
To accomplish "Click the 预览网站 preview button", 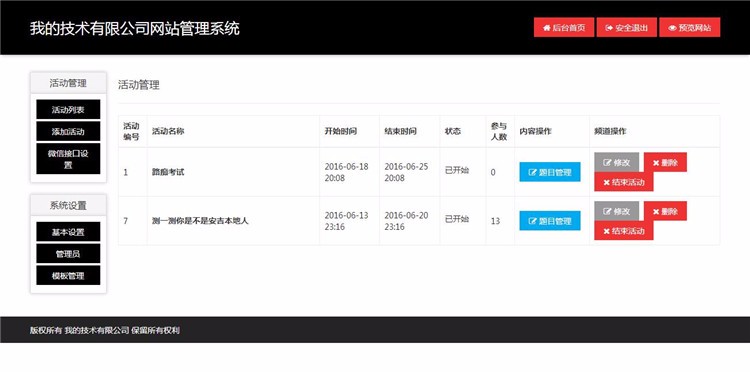I will (689, 28).
